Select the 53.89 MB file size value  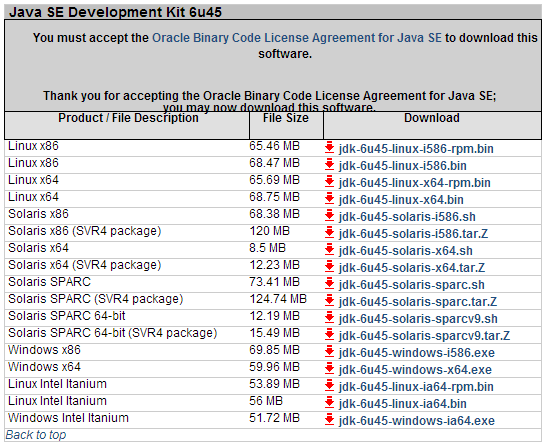274,384
